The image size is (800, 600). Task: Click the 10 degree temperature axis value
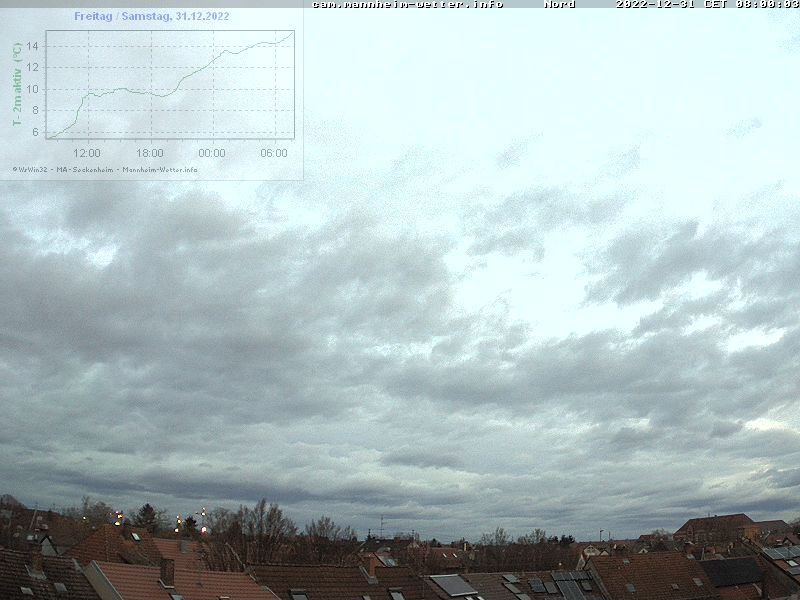[x=33, y=89]
